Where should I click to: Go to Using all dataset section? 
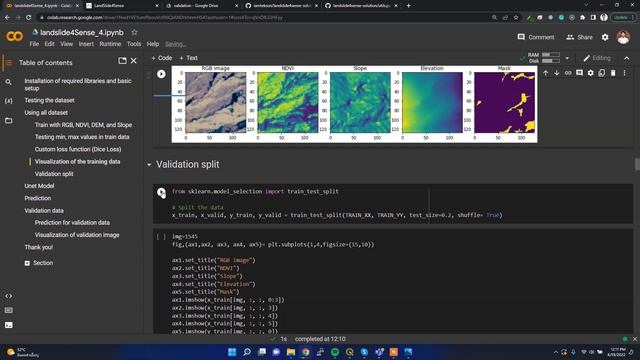[46, 113]
